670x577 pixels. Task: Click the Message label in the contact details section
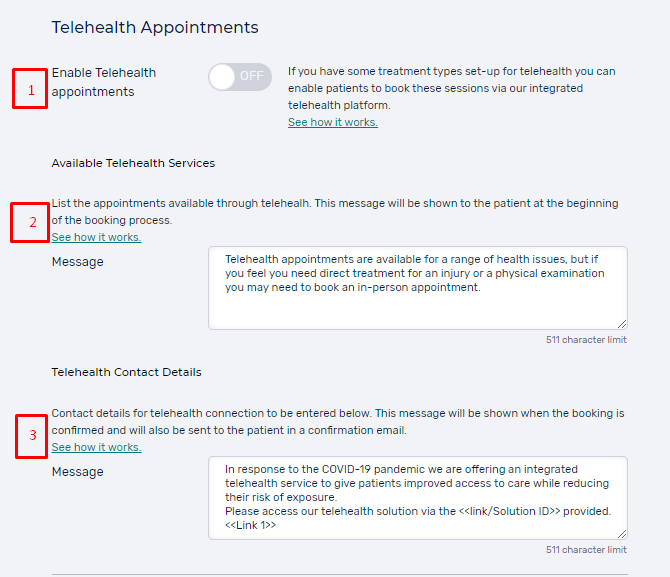77,472
